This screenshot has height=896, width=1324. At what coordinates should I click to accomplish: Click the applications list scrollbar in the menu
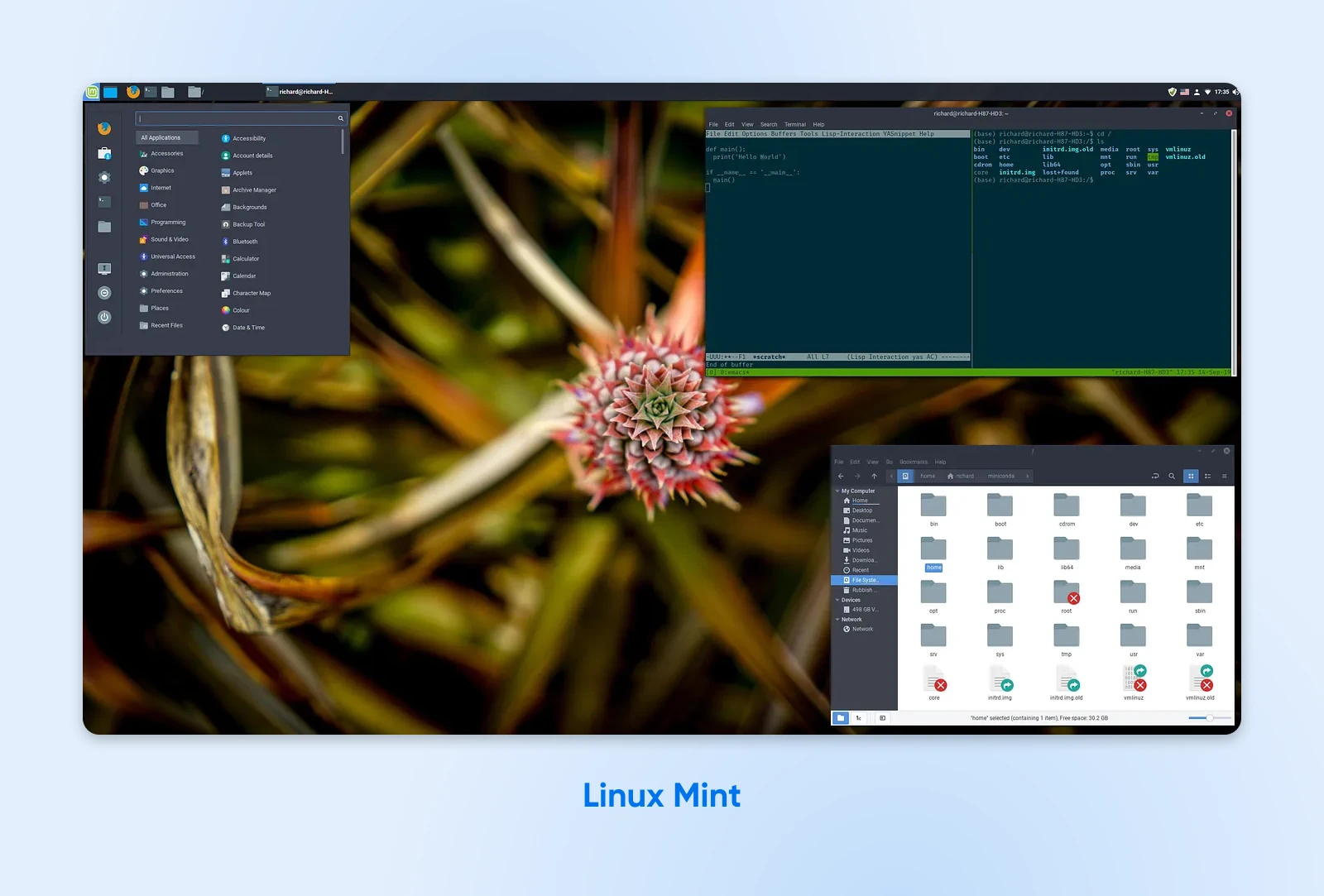(343, 141)
